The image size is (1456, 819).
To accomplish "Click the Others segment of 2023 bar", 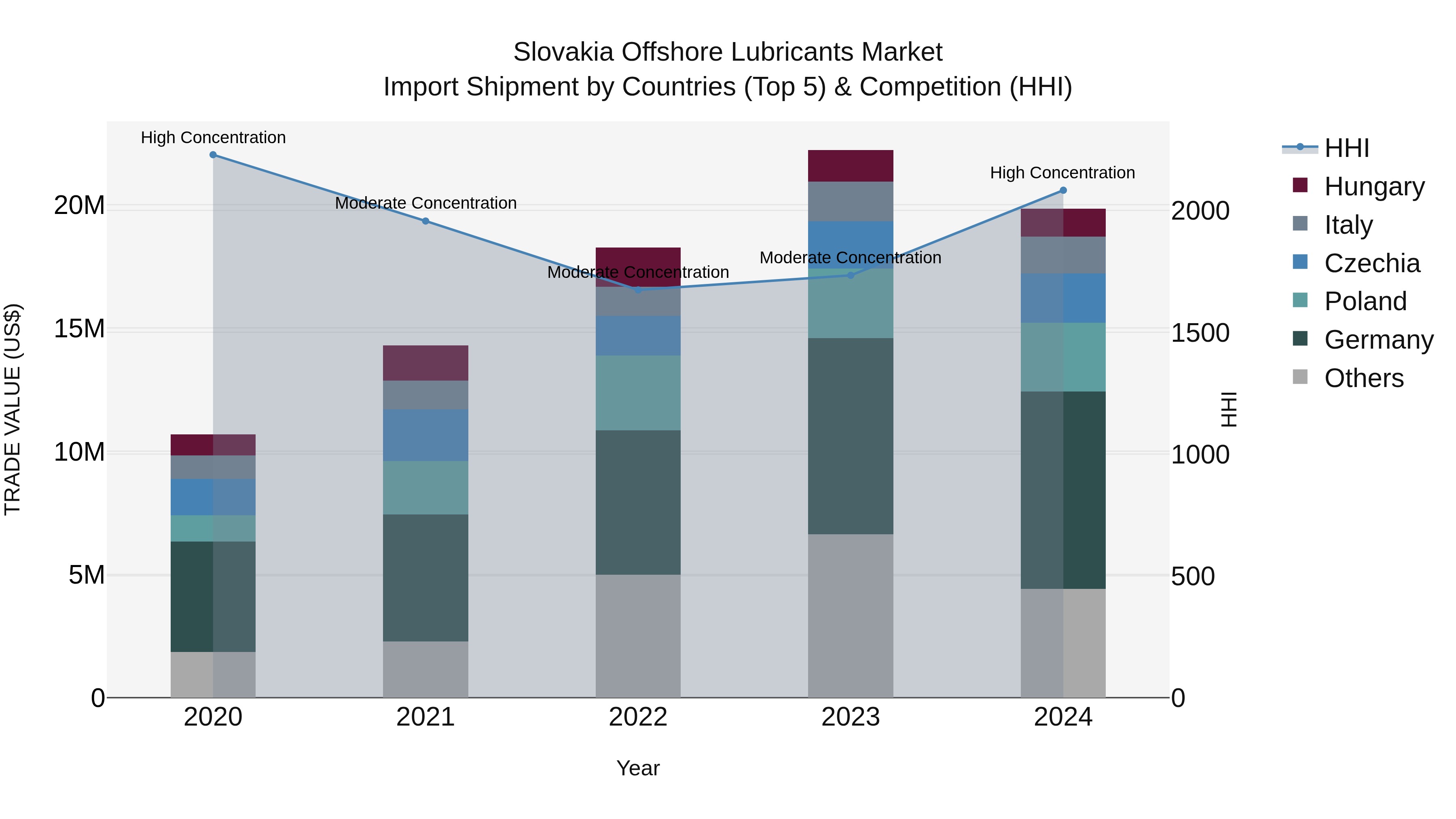I will [x=851, y=616].
